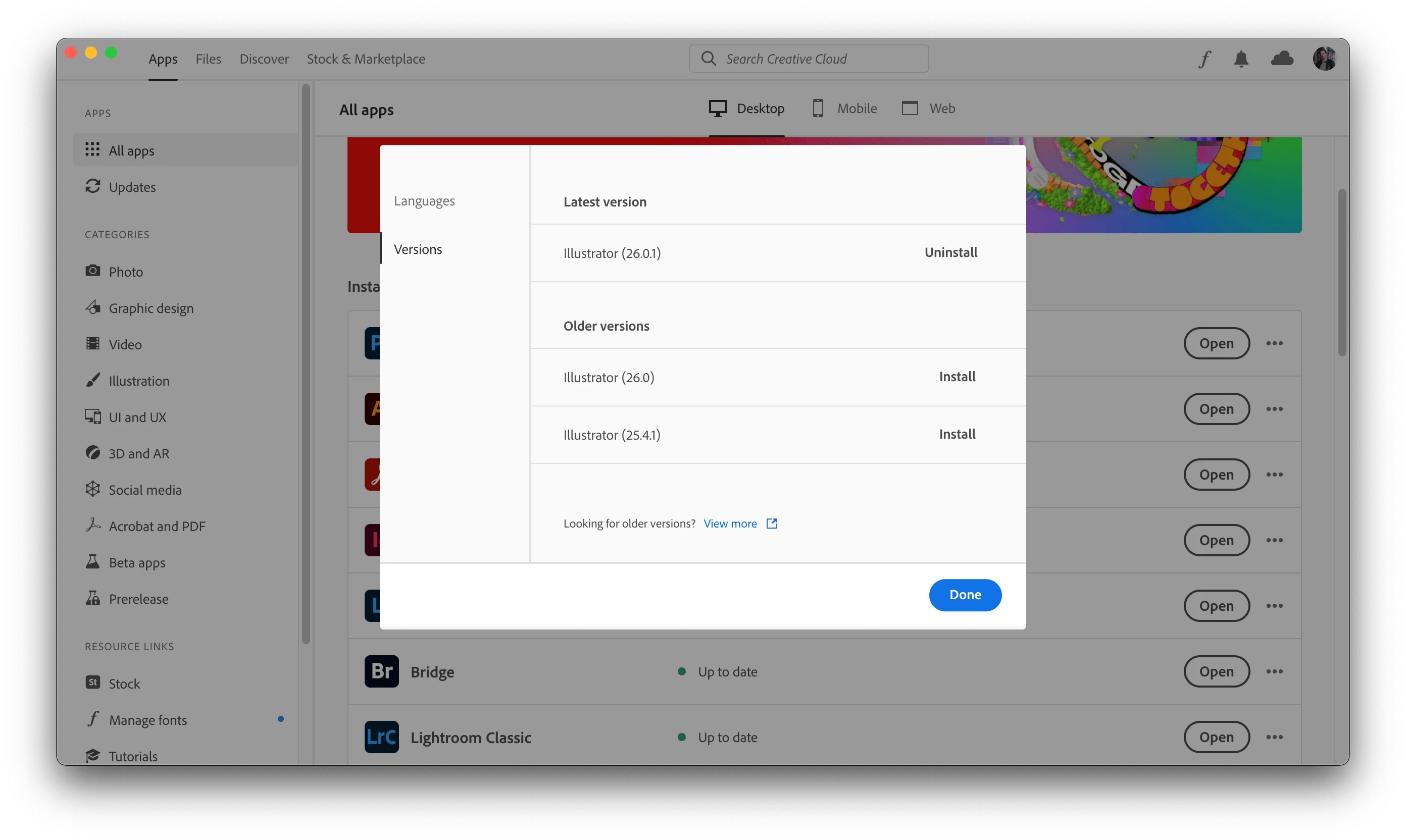This screenshot has width=1406, height=840.
Task: Uninstall Illustrator (26.0.1)
Action: point(951,252)
